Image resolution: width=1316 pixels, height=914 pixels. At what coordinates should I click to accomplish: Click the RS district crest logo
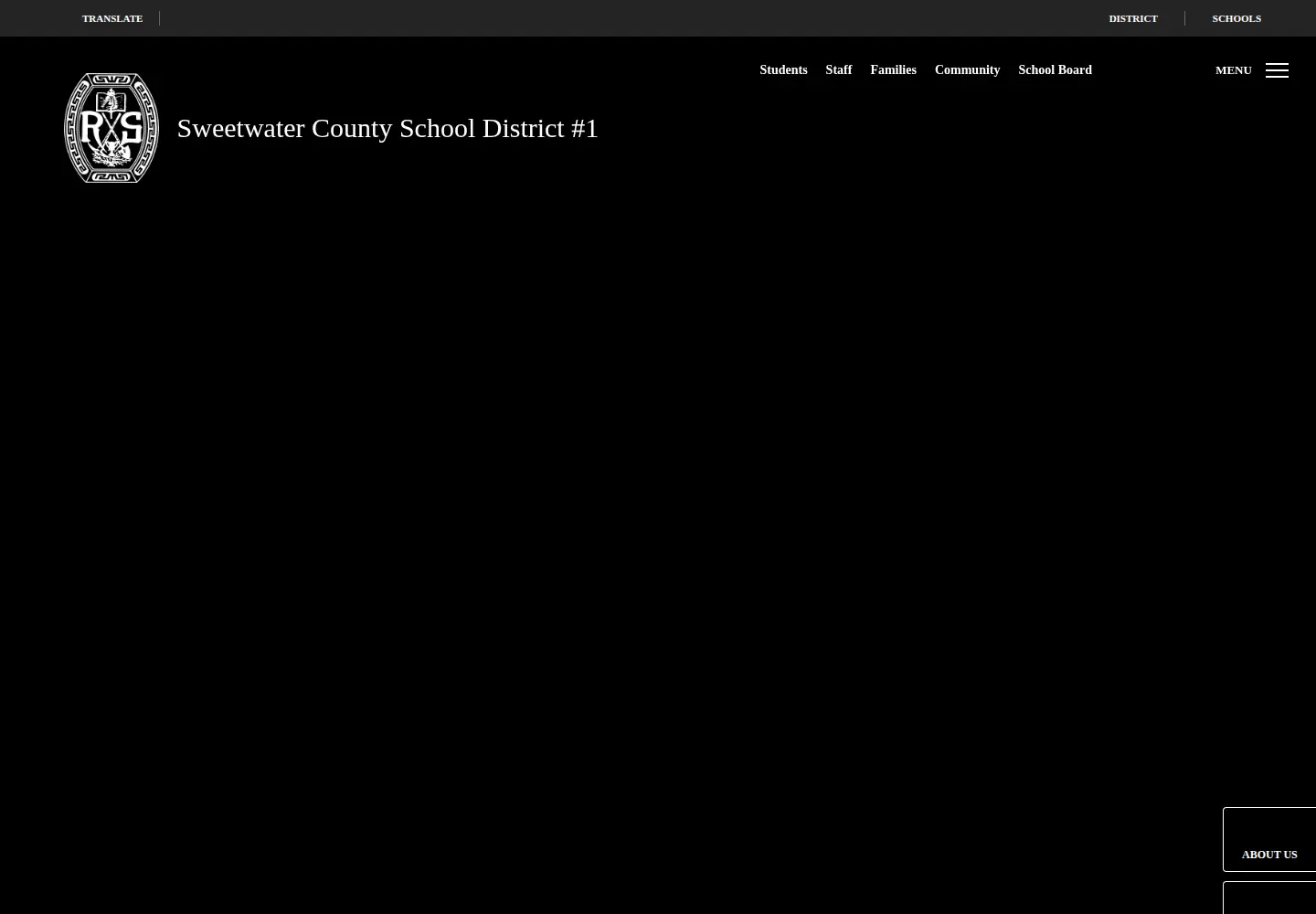pyautogui.click(x=111, y=128)
